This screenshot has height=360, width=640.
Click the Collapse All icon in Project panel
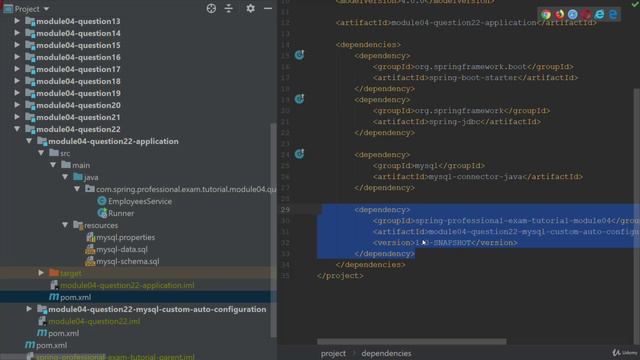229,9
